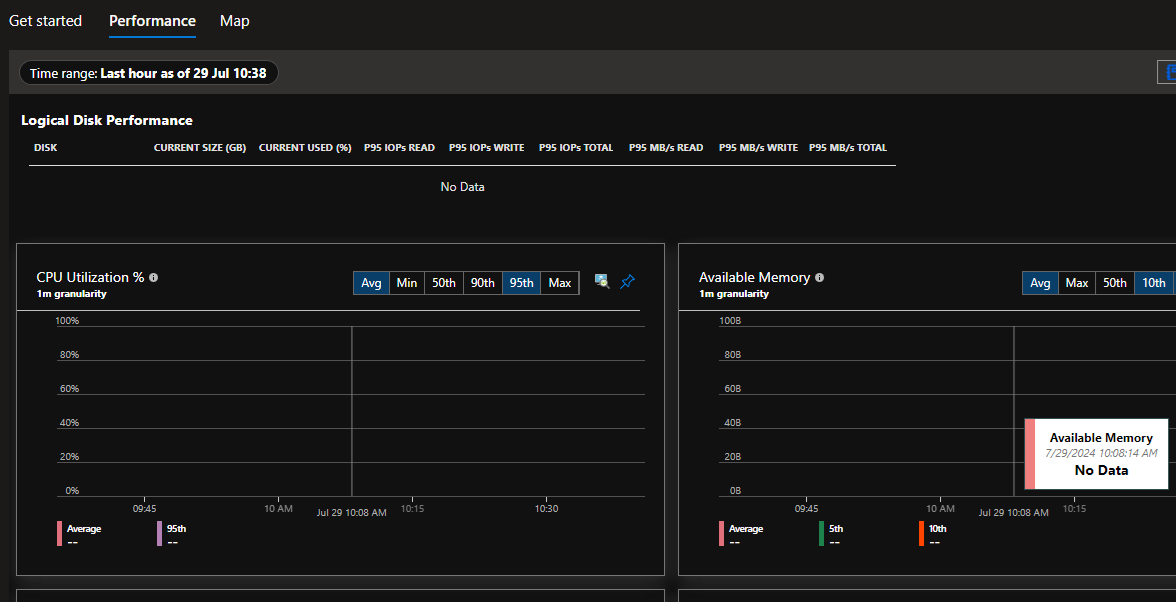Sort by P95 IOPs TOTAL column
This screenshot has height=602, width=1176.
point(576,148)
